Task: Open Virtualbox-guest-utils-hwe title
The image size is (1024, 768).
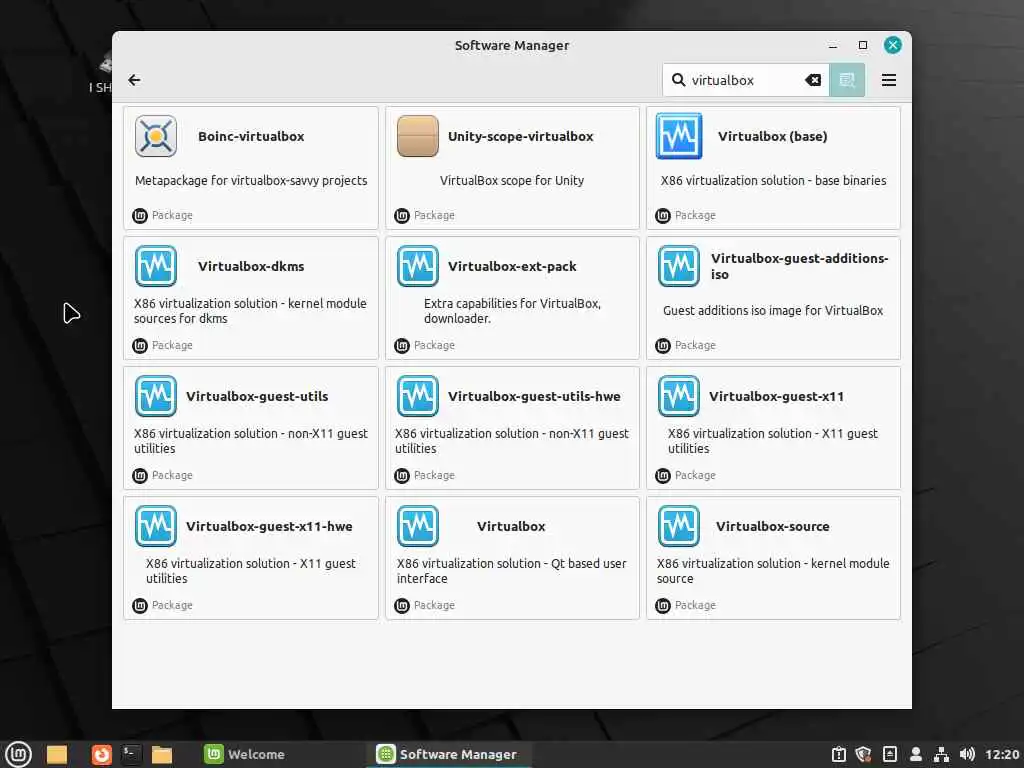Action: (x=534, y=396)
